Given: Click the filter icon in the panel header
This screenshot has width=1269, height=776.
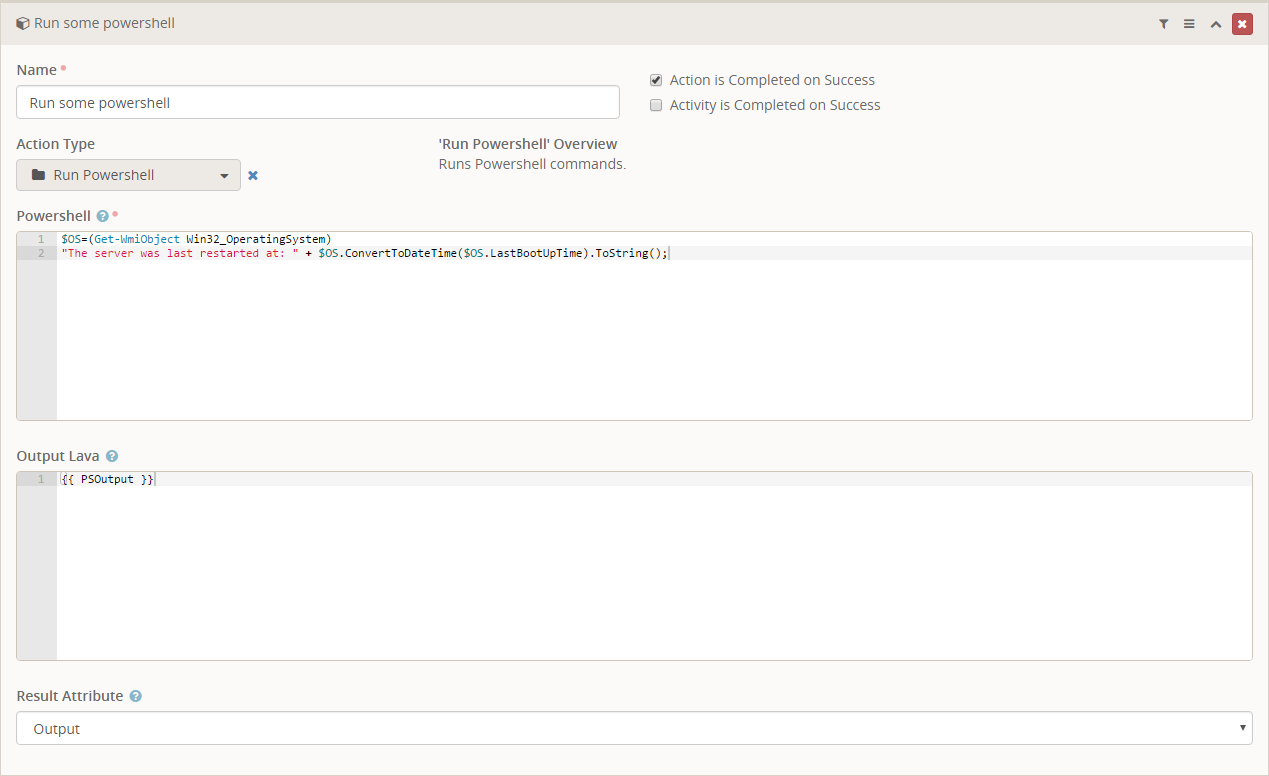Looking at the screenshot, I should pos(1163,23).
